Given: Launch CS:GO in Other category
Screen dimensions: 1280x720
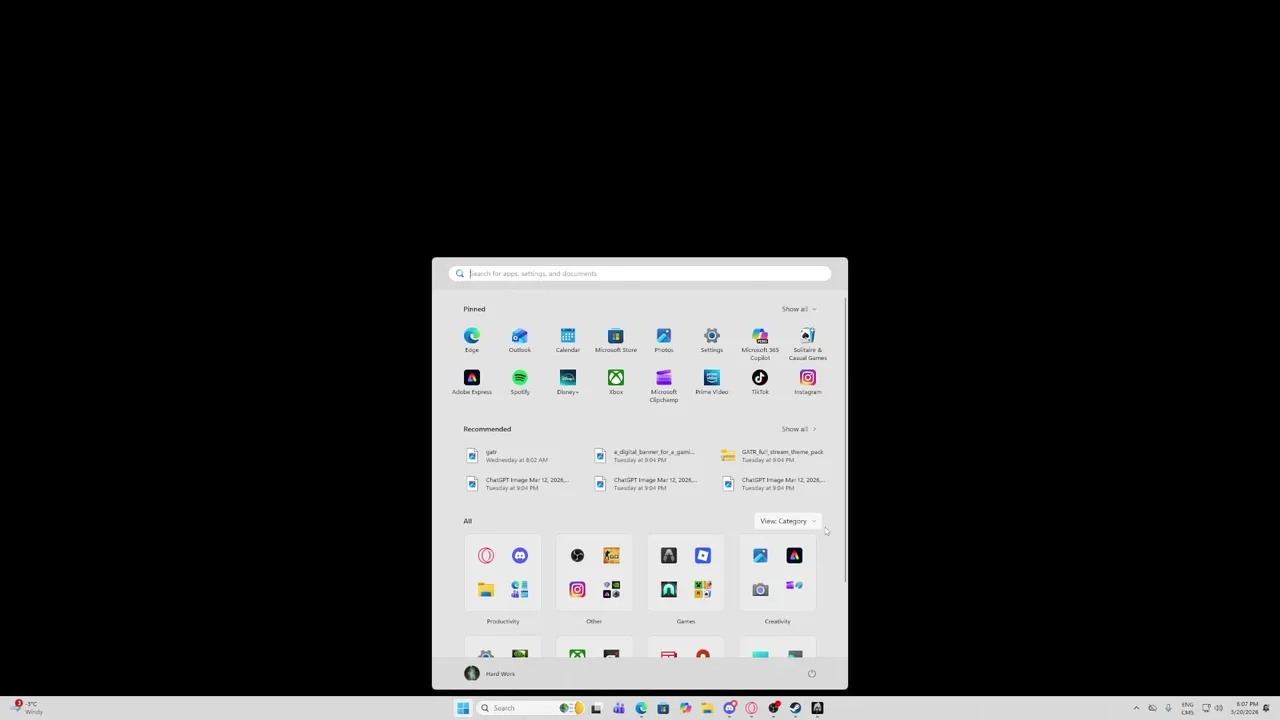Looking at the screenshot, I should click(x=611, y=556).
